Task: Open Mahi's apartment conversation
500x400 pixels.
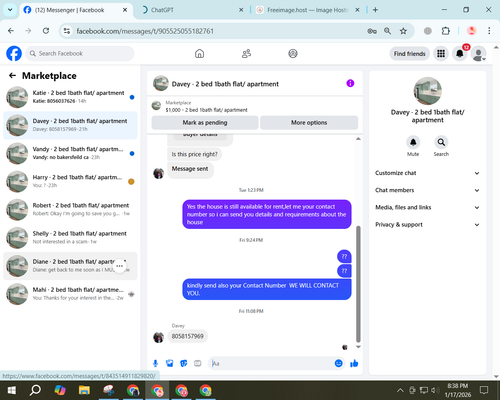Action: [70, 294]
